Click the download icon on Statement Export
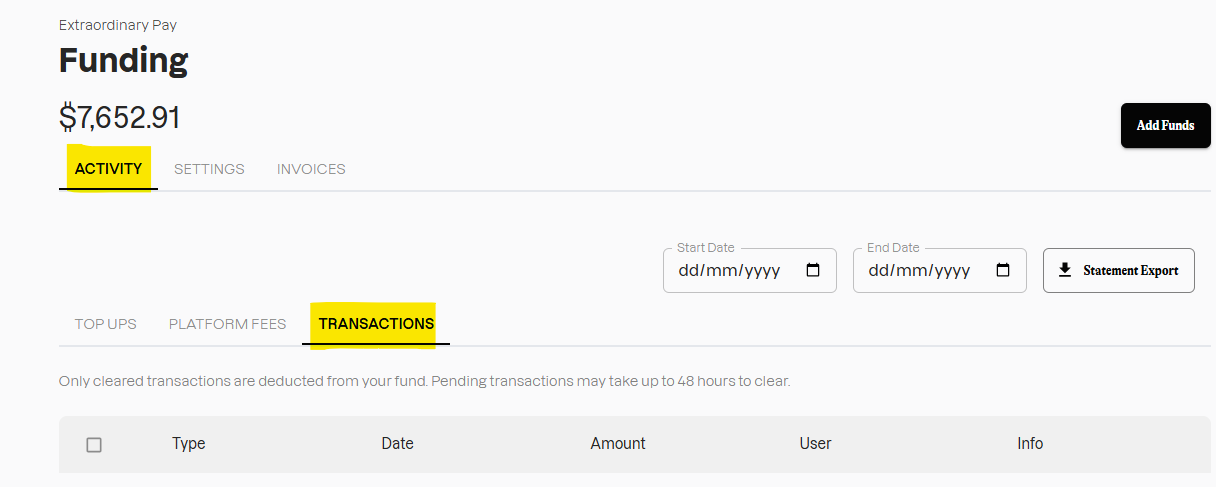 pyautogui.click(x=1065, y=270)
